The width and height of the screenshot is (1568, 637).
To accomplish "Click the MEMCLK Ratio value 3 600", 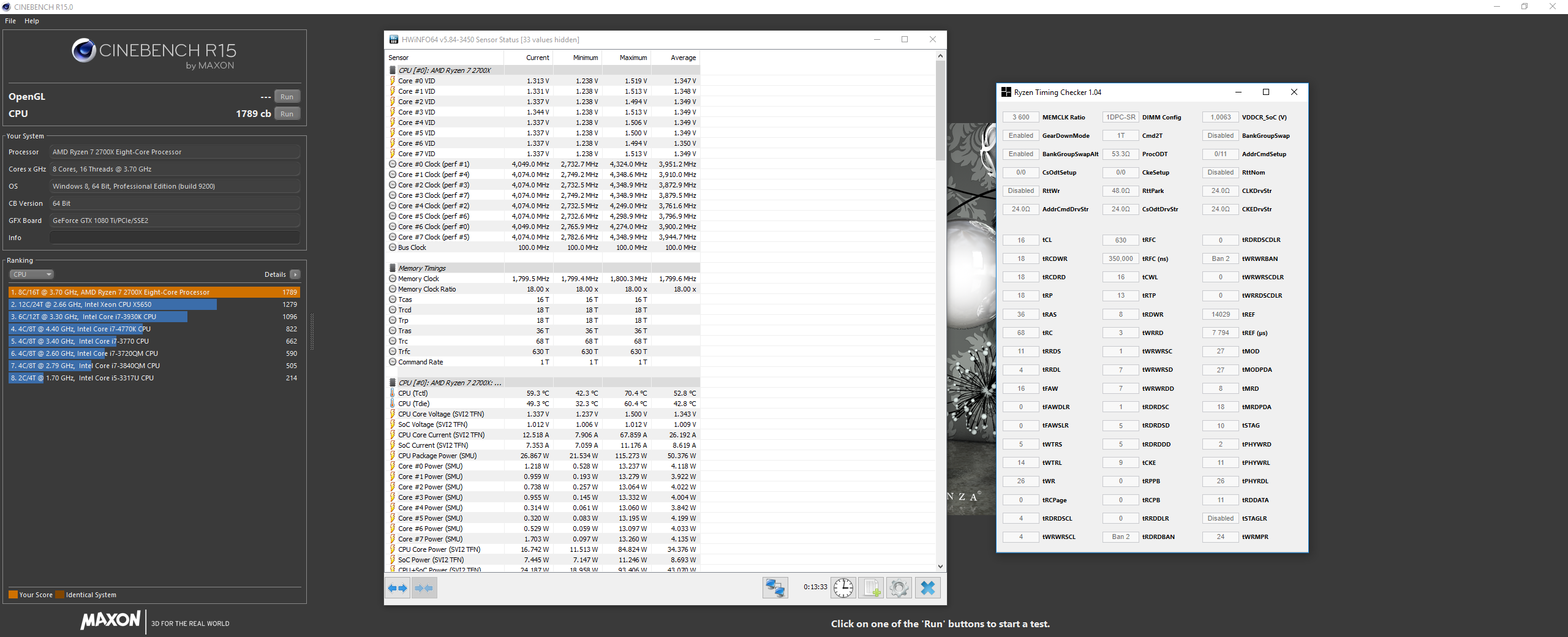I will (x=1021, y=117).
